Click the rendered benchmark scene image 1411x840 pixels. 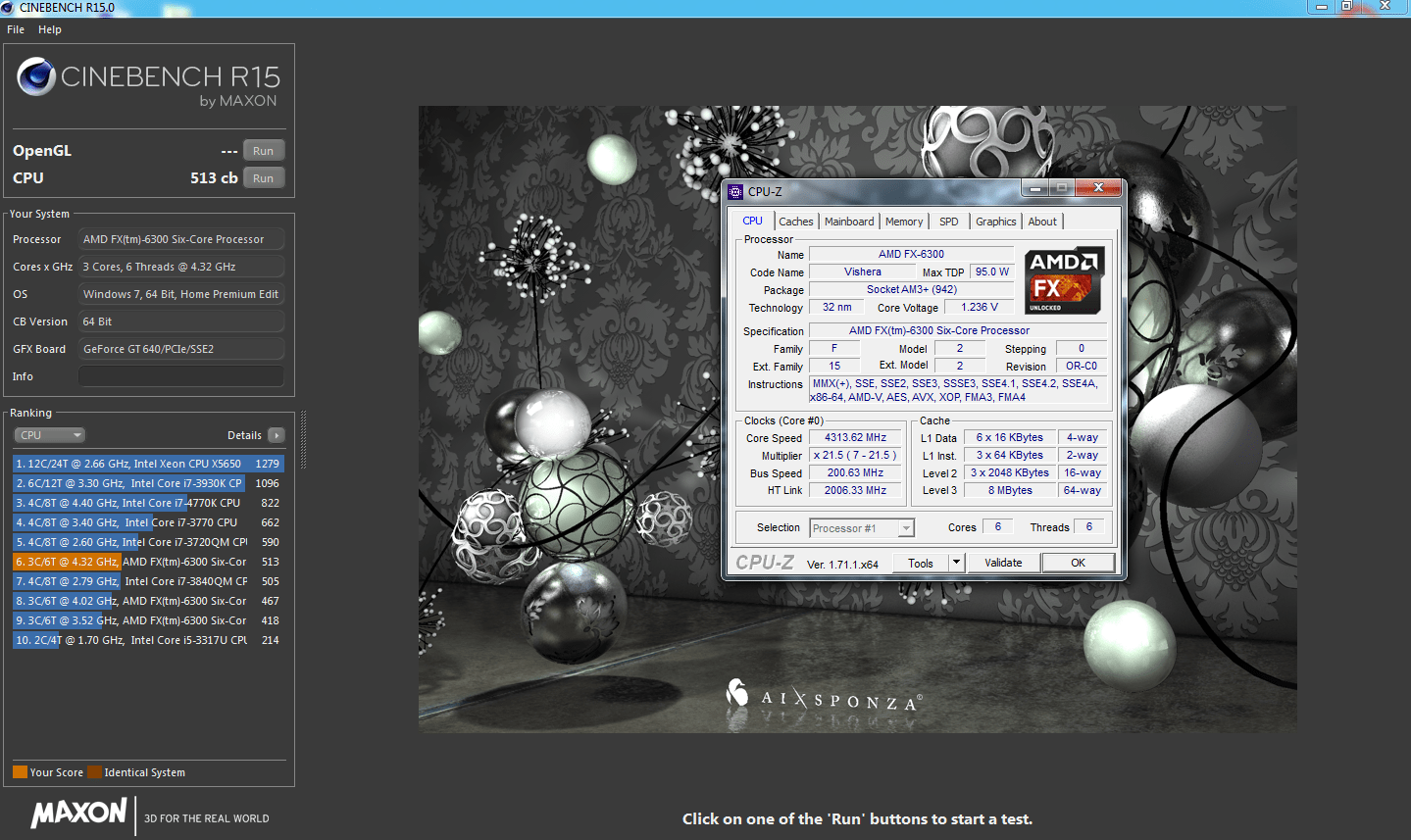pyautogui.click(x=858, y=420)
